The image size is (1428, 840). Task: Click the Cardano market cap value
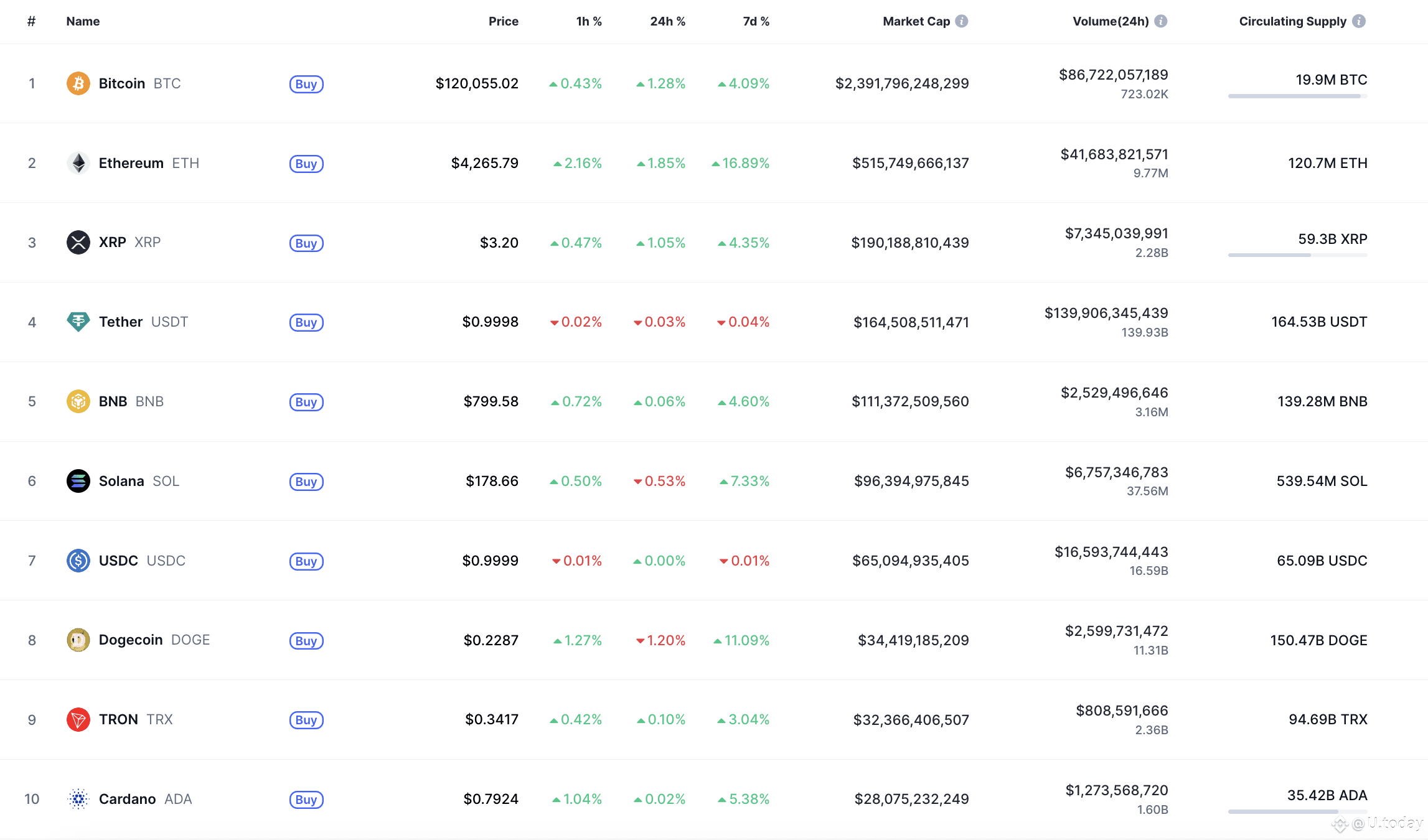click(911, 799)
